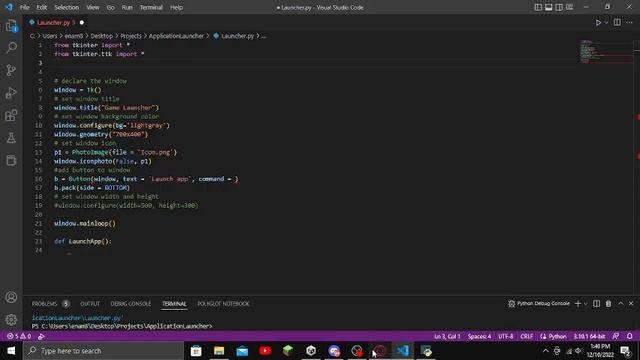The width and height of the screenshot is (640, 360).
Task: Toggle secondary sidebar layout icon
Action: [559, 7]
